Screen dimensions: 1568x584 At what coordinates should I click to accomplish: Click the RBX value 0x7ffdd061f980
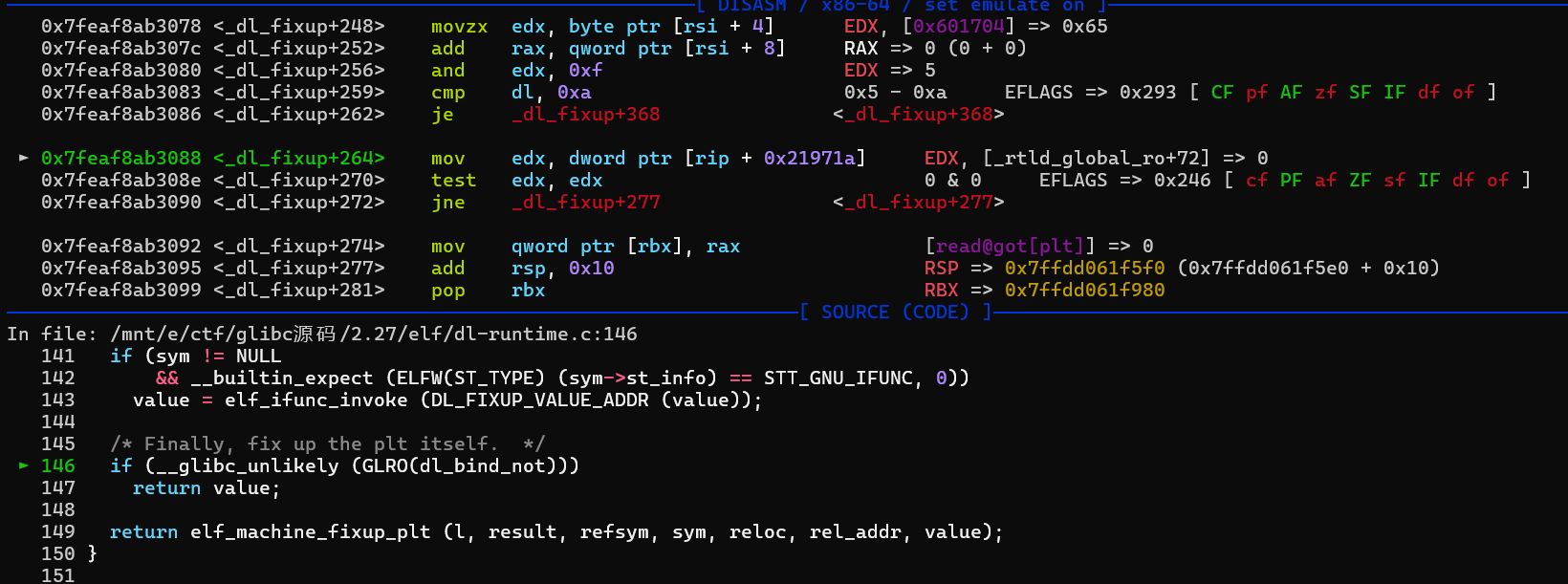pyautogui.click(x=1084, y=291)
